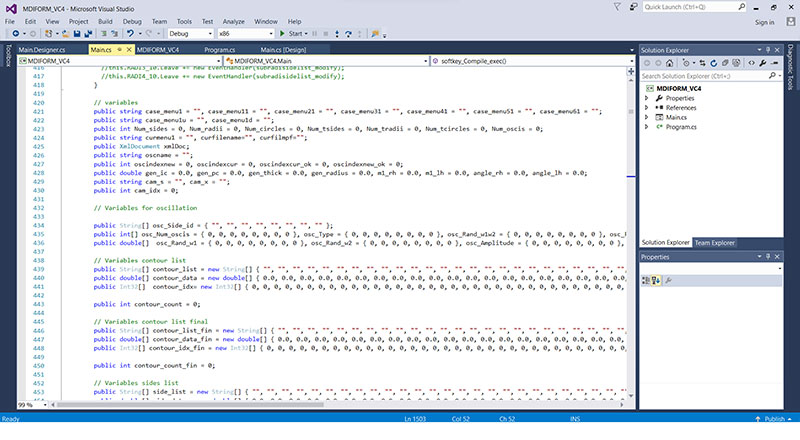Screen dimensions: 800x440
Task: Pin the Properties panel
Action: [768, 257]
